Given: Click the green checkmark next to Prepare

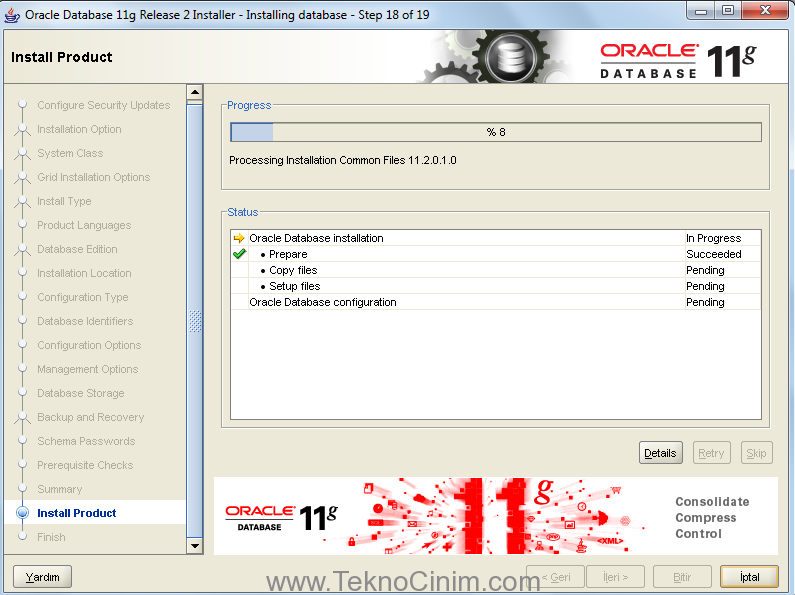Looking at the screenshot, I should point(239,254).
